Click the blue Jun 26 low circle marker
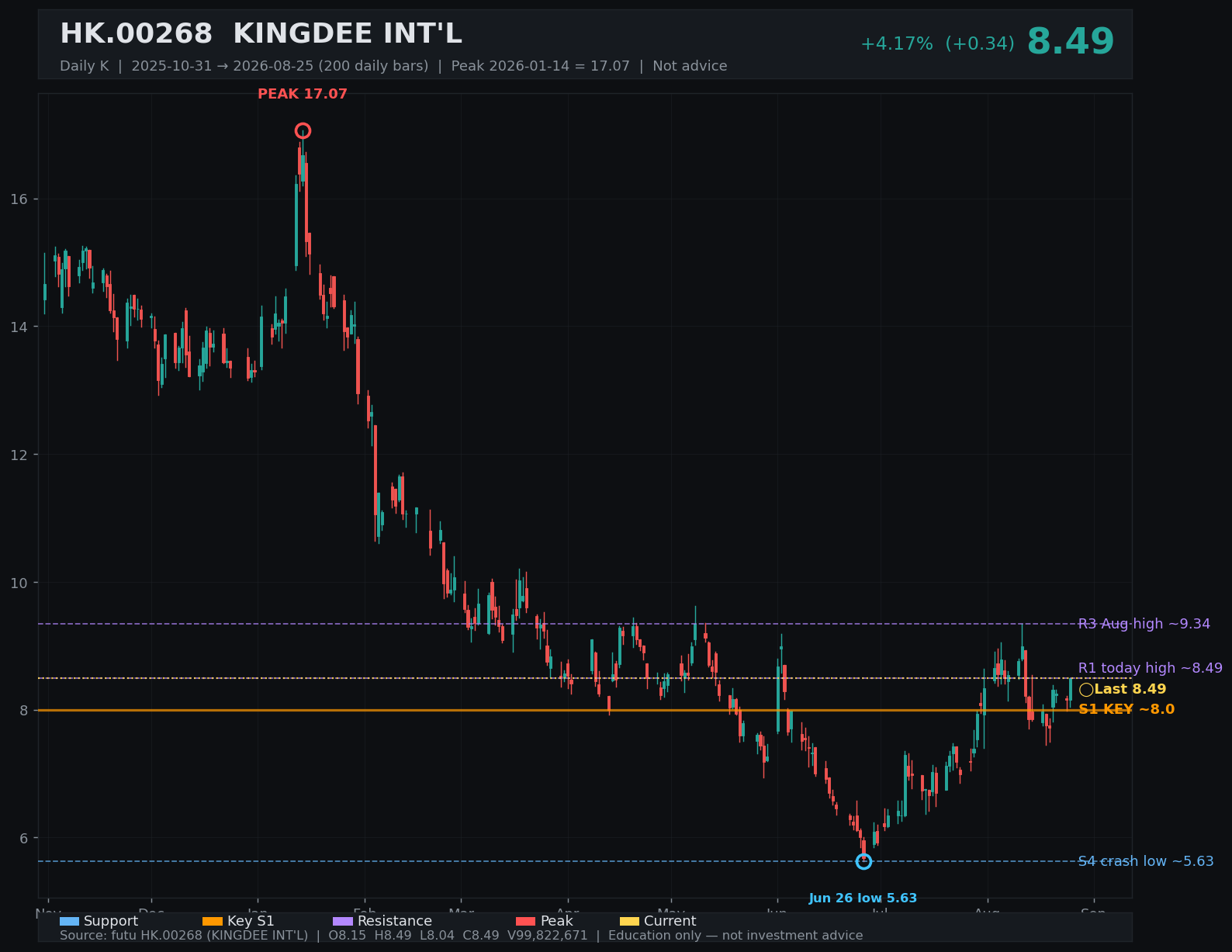 click(863, 861)
